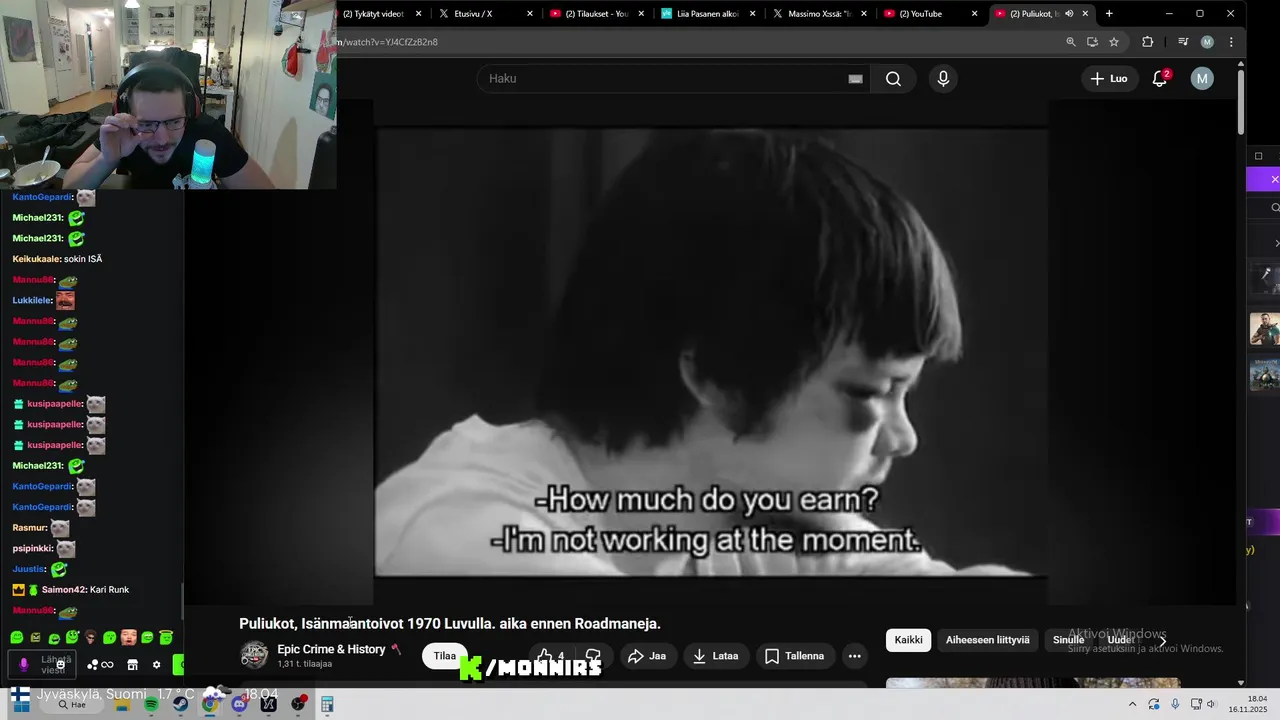This screenshot has width=1280, height=720.
Task: Close the Massimo Xssä tab
Action: tap(864, 14)
